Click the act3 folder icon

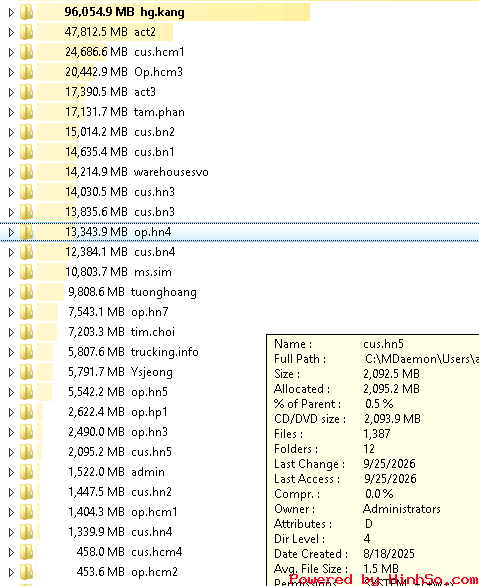point(27,92)
